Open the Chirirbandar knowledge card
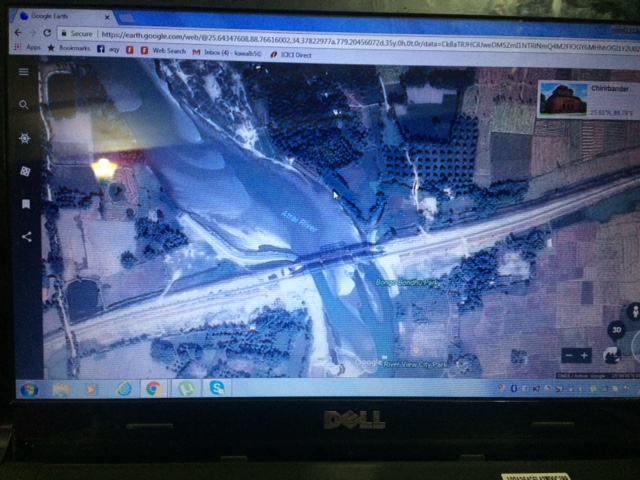This screenshot has height=480, width=640. [x=589, y=99]
